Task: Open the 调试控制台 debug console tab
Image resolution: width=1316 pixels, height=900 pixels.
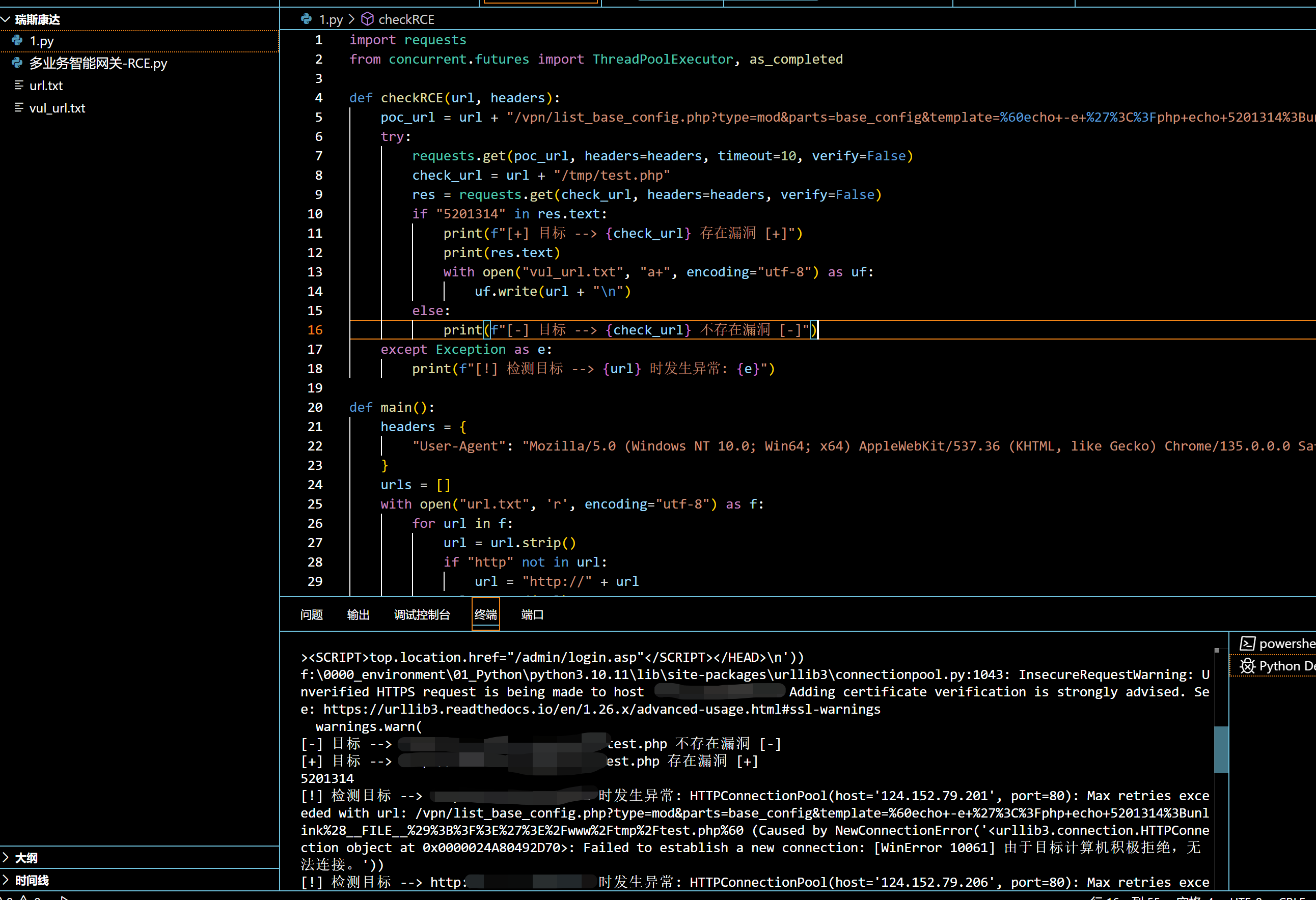Action: [x=422, y=615]
